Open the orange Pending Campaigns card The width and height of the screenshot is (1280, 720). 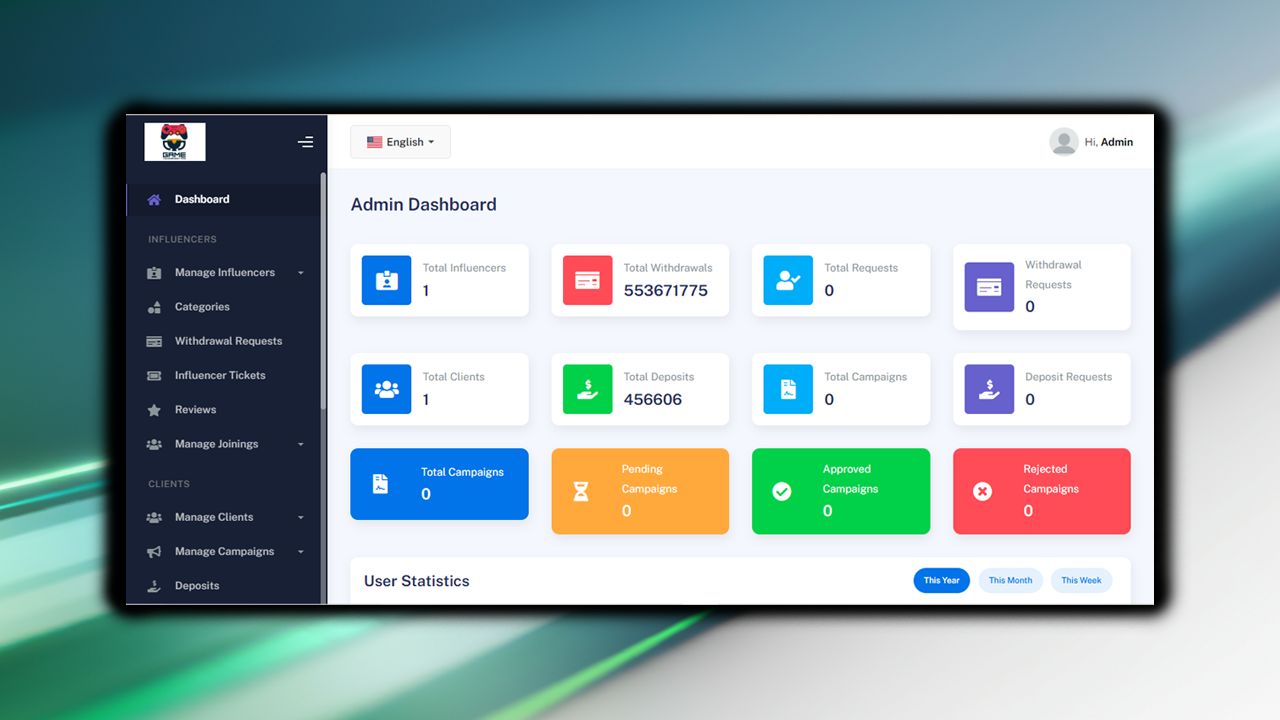point(640,491)
